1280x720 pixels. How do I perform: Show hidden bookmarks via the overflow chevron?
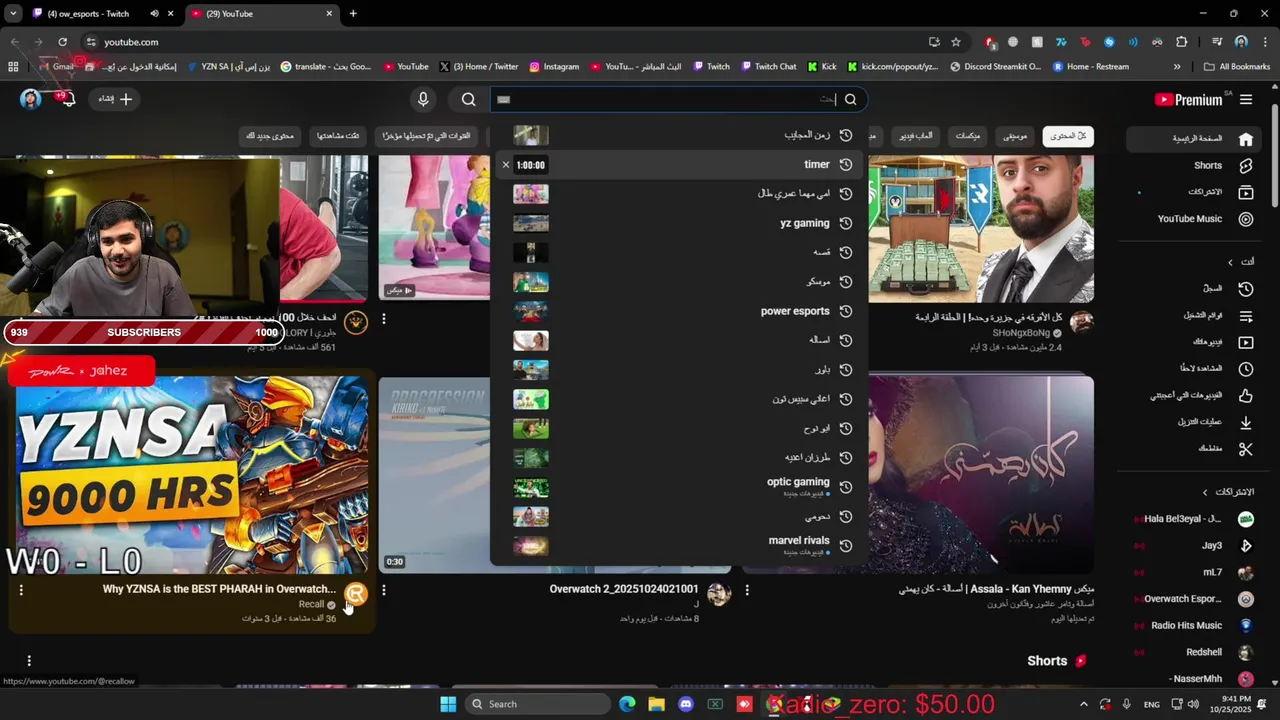1177,67
